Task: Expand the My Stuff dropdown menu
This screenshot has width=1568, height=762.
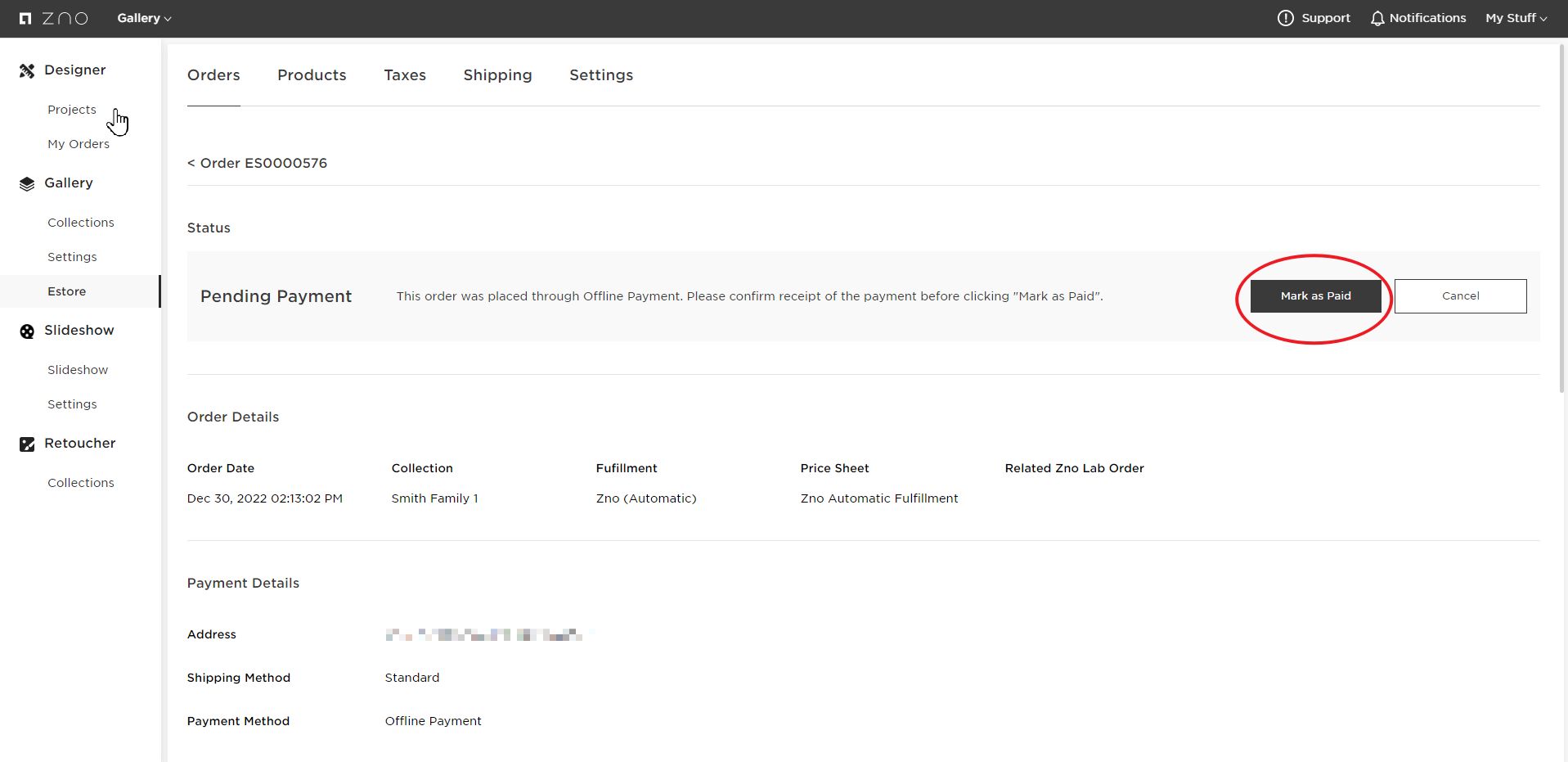Action: [1515, 17]
